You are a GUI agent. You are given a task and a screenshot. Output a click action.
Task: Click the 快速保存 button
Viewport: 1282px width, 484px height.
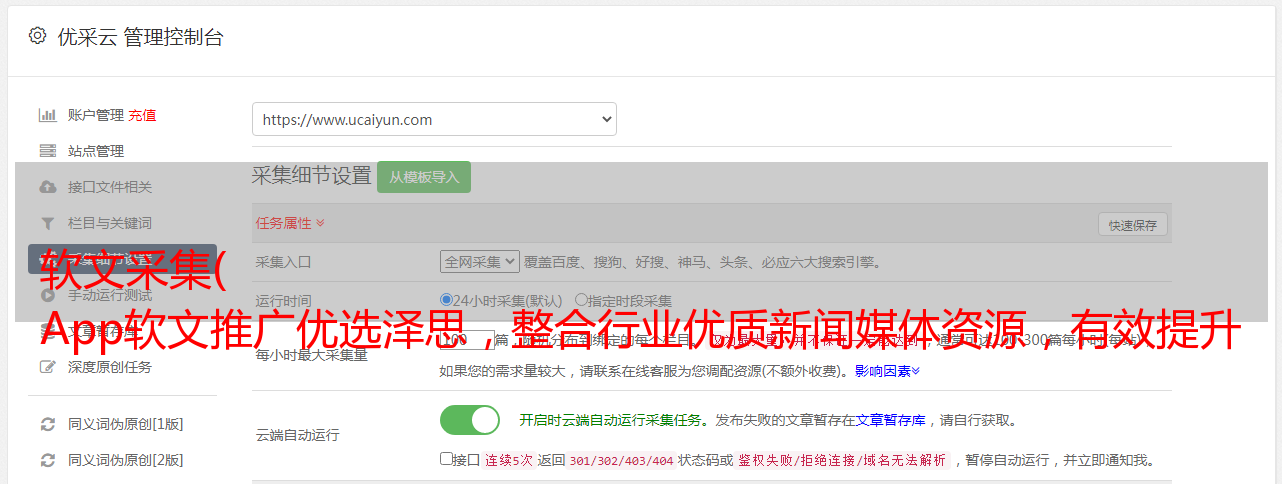point(1132,225)
